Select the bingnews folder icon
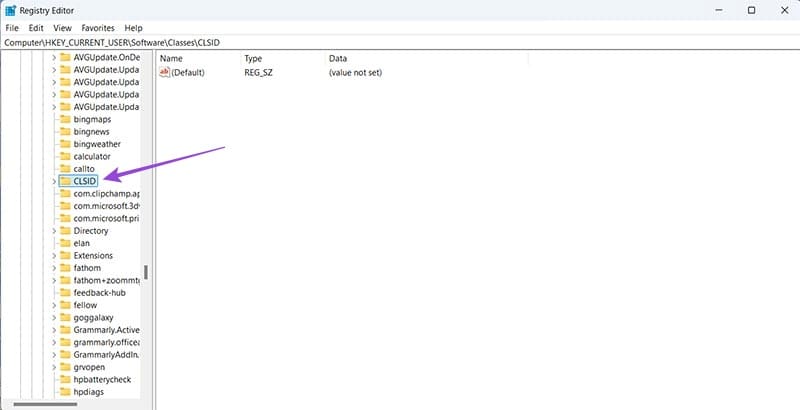 [65, 132]
